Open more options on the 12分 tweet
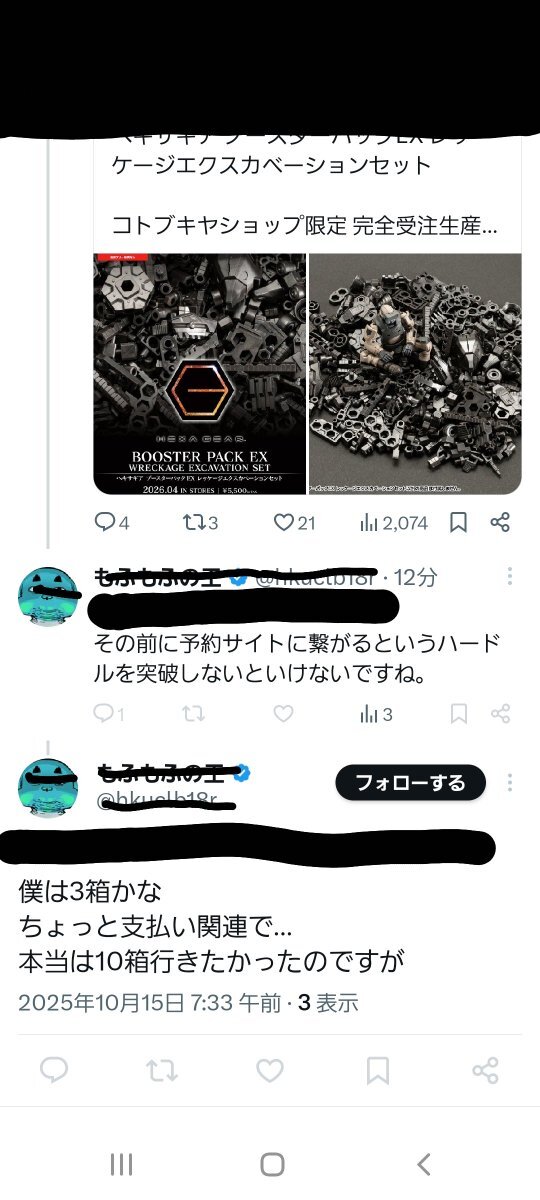This screenshot has height=1200, width=540. click(x=510, y=577)
